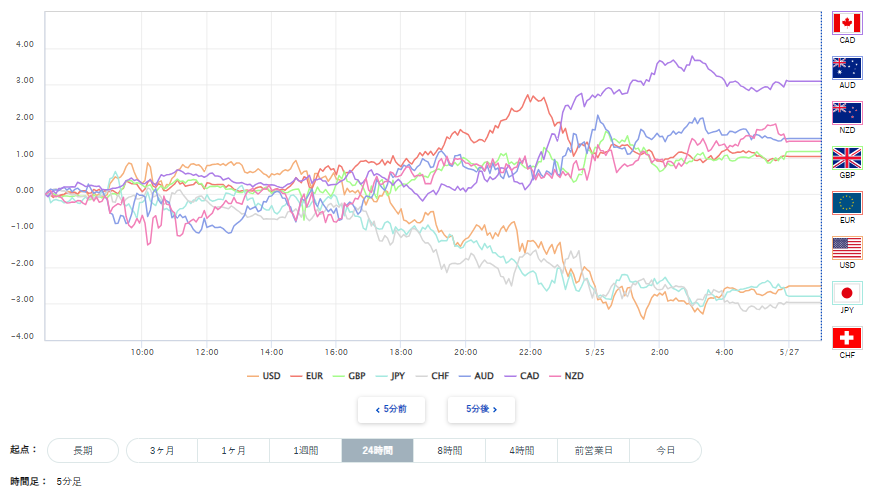This screenshot has width=877, height=501.
Task: Click the Japan JPY flag icon
Action: (x=847, y=293)
